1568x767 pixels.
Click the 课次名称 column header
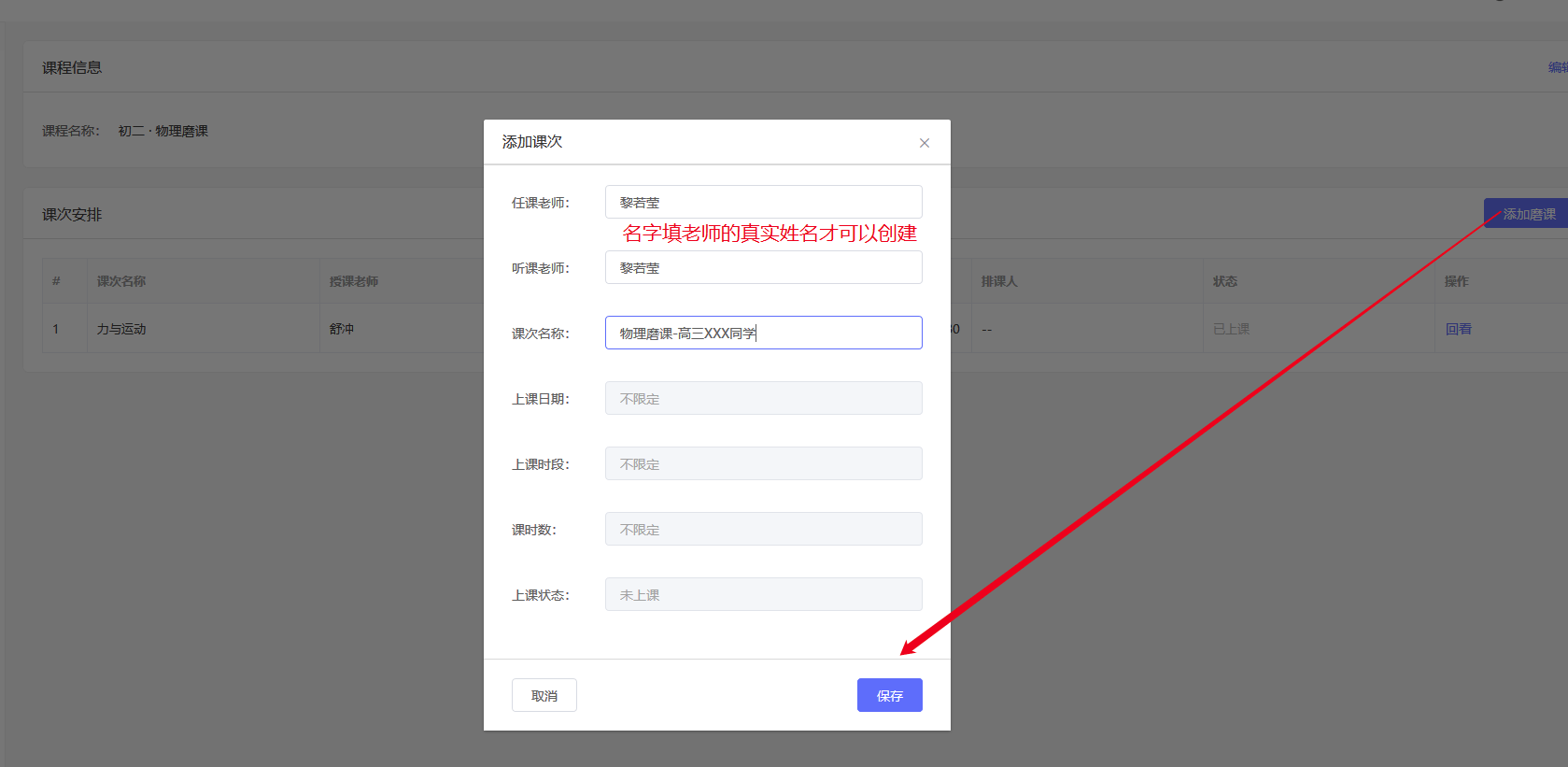(x=121, y=281)
